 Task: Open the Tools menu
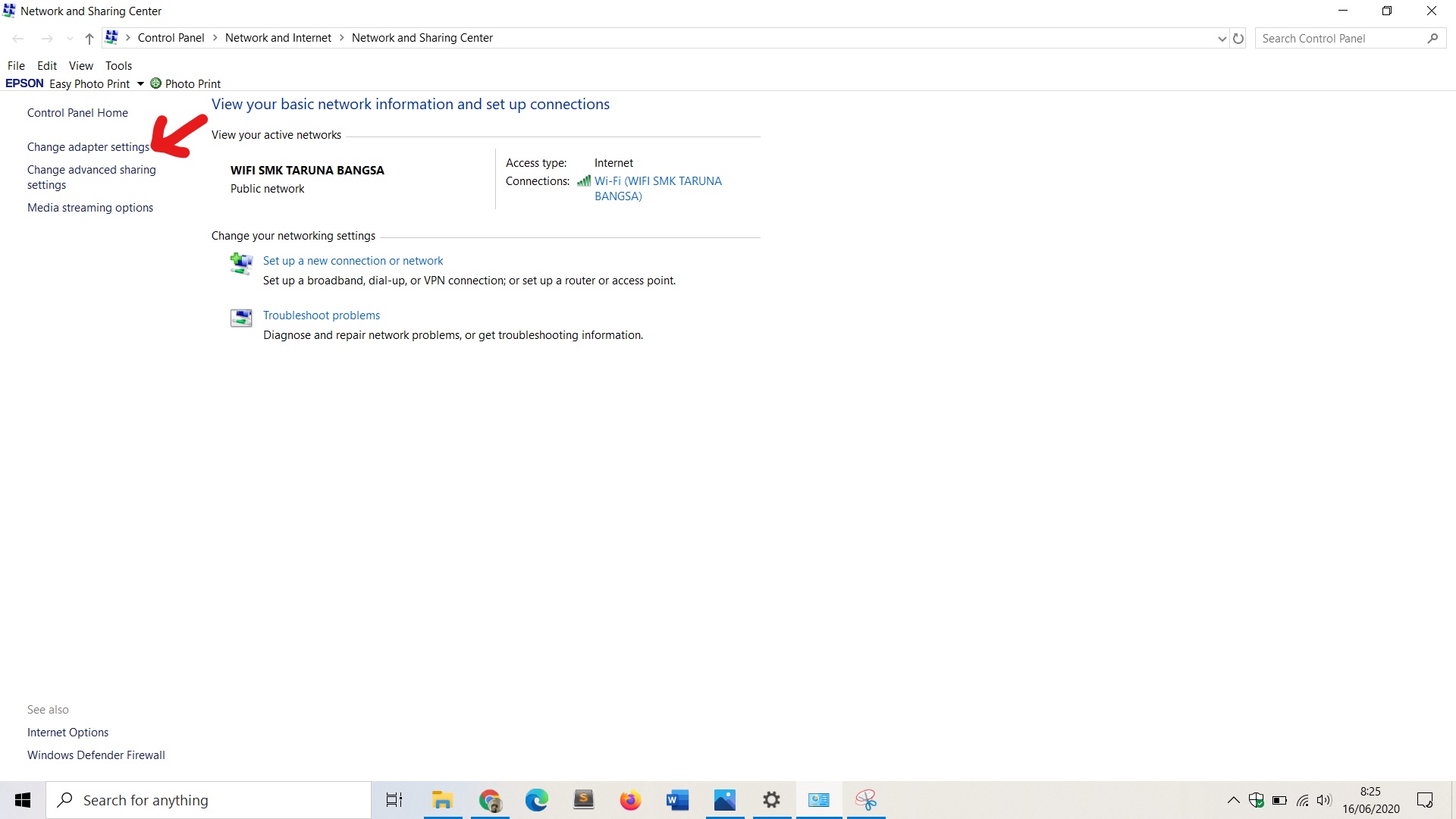point(118,65)
